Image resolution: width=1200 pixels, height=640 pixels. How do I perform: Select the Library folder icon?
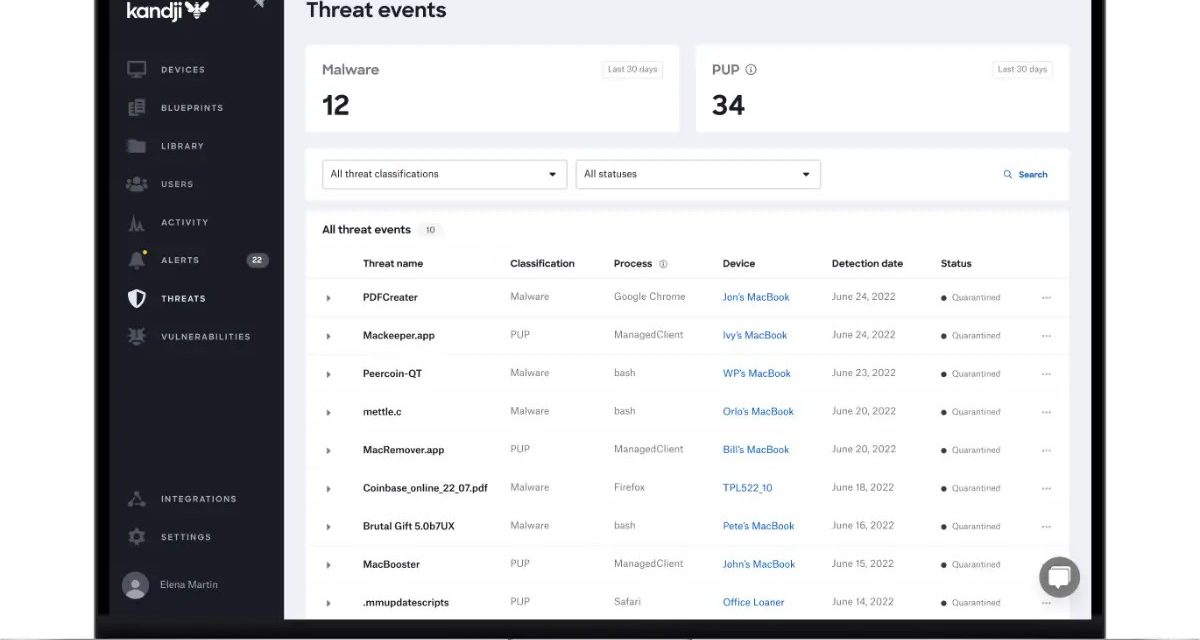click(x=137, y=146)
